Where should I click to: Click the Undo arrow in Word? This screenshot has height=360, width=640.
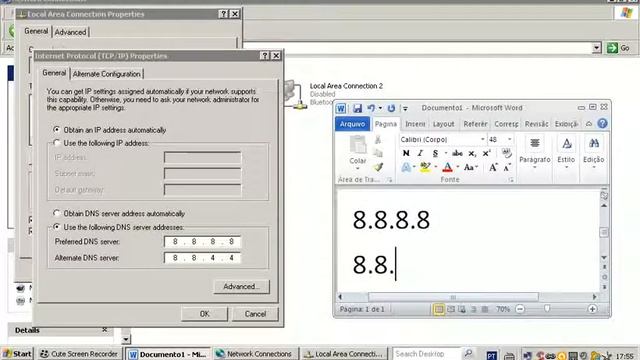pyautogui.click(x=371, y=108)
